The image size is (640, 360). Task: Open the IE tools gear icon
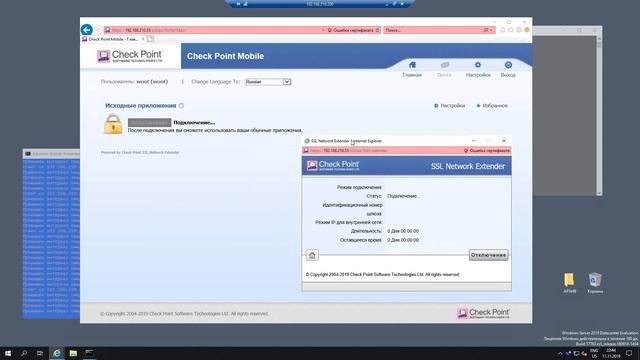point(519,30)
